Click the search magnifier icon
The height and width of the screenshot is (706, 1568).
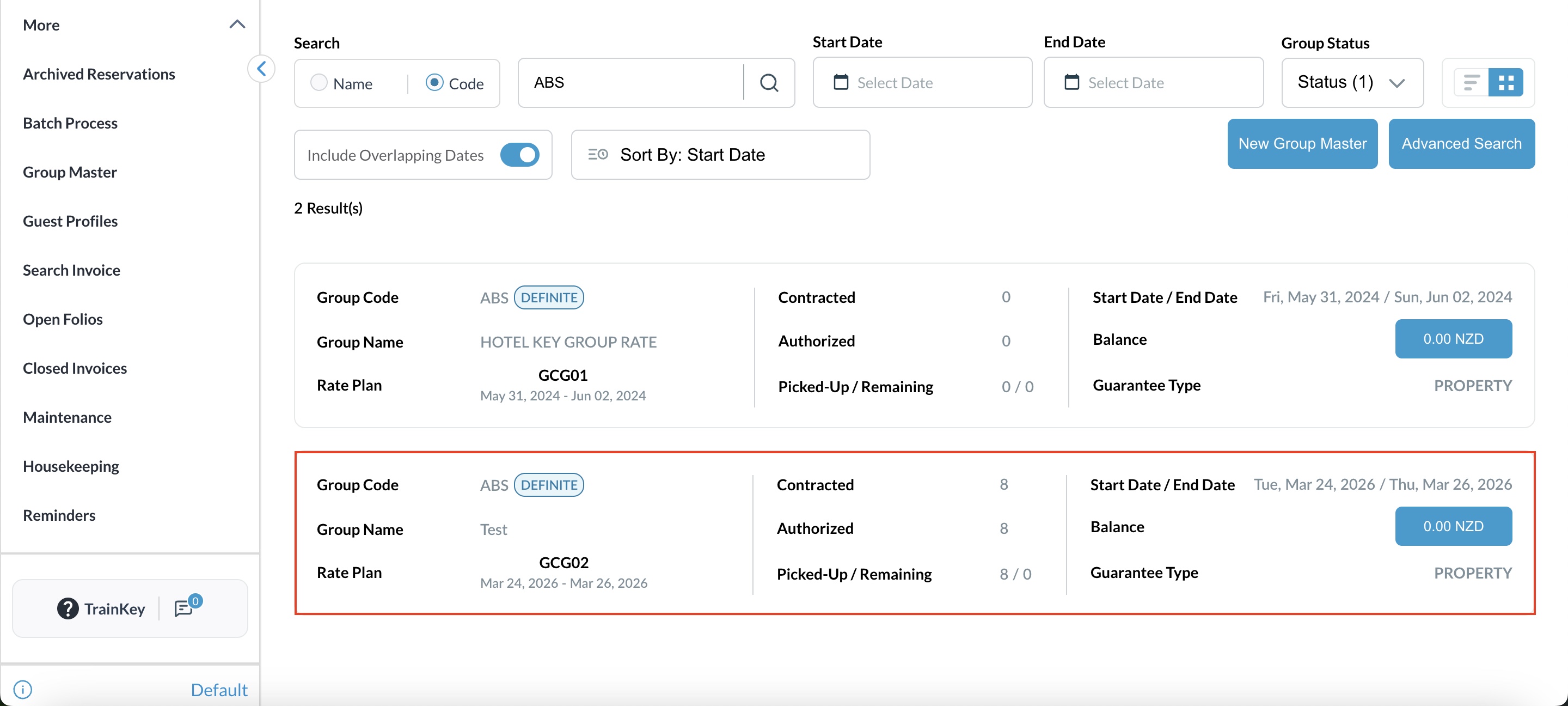point(769,82)
